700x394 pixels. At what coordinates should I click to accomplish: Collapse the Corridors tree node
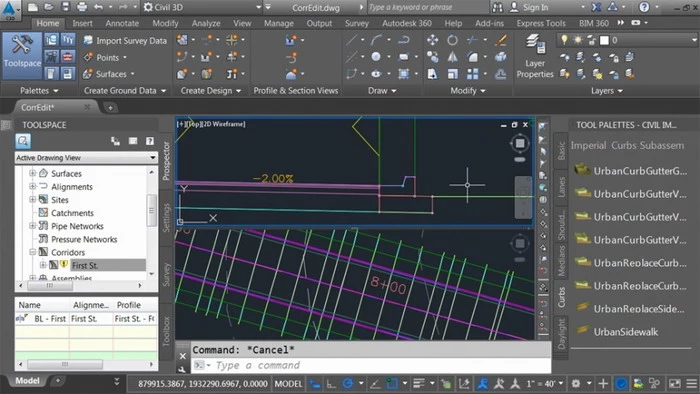pos(32,252)
